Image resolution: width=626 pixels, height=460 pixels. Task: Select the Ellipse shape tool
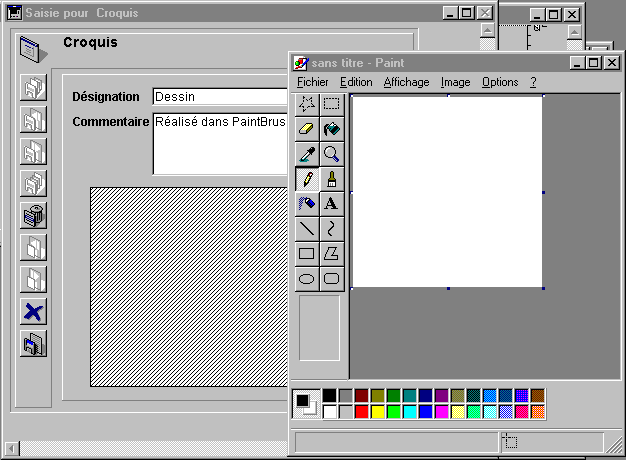tap(307, 279)
